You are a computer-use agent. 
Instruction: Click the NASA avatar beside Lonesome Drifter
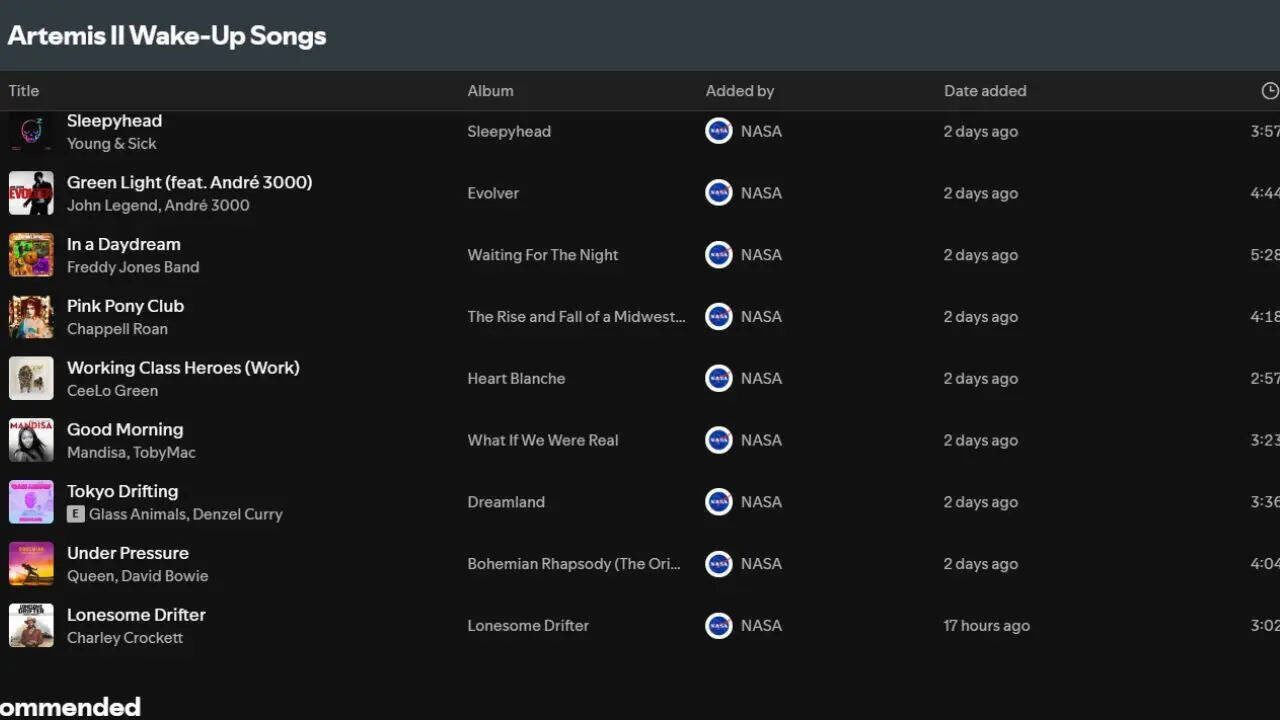point(718,625)
